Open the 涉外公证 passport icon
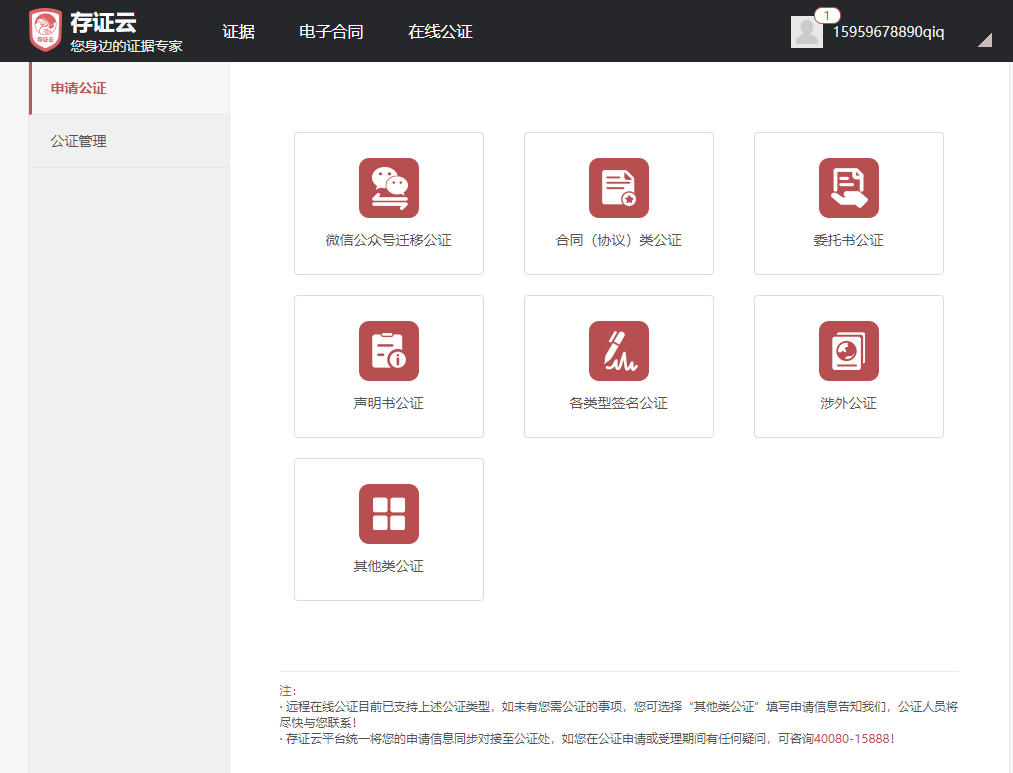This screenshot has height=773, width=1013. pyautogui.click(x=849, y=351)
